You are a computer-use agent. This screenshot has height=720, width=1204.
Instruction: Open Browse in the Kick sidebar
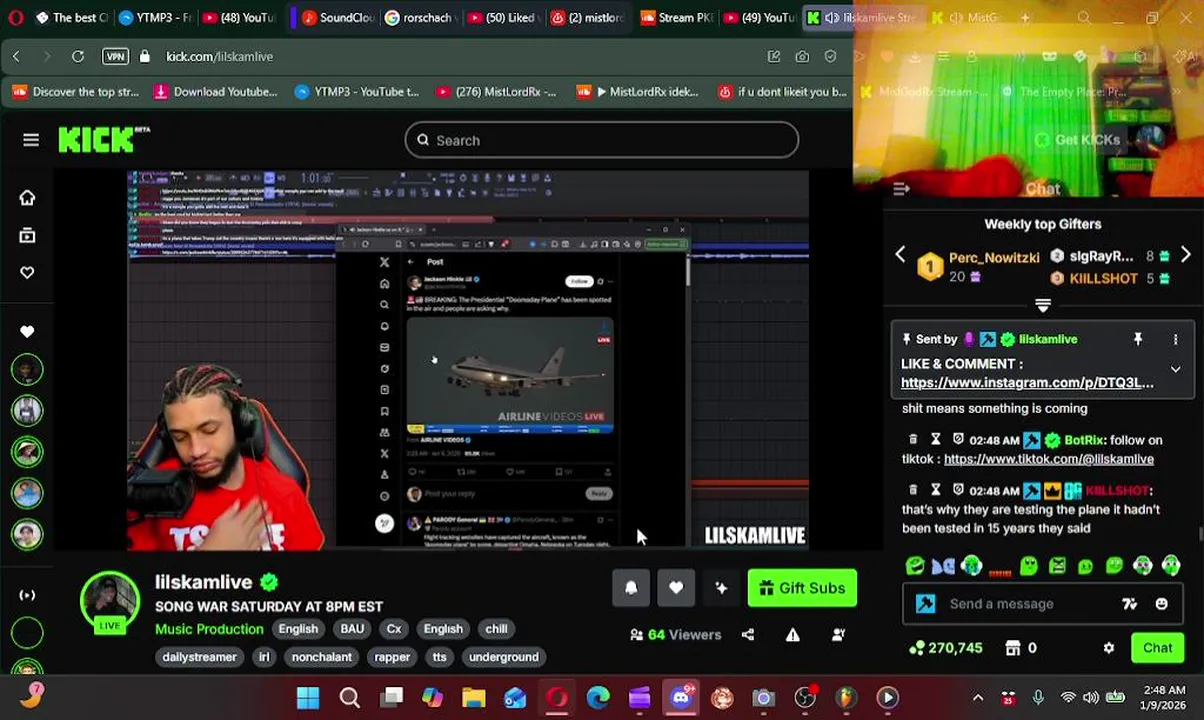[x=27, y=235]
